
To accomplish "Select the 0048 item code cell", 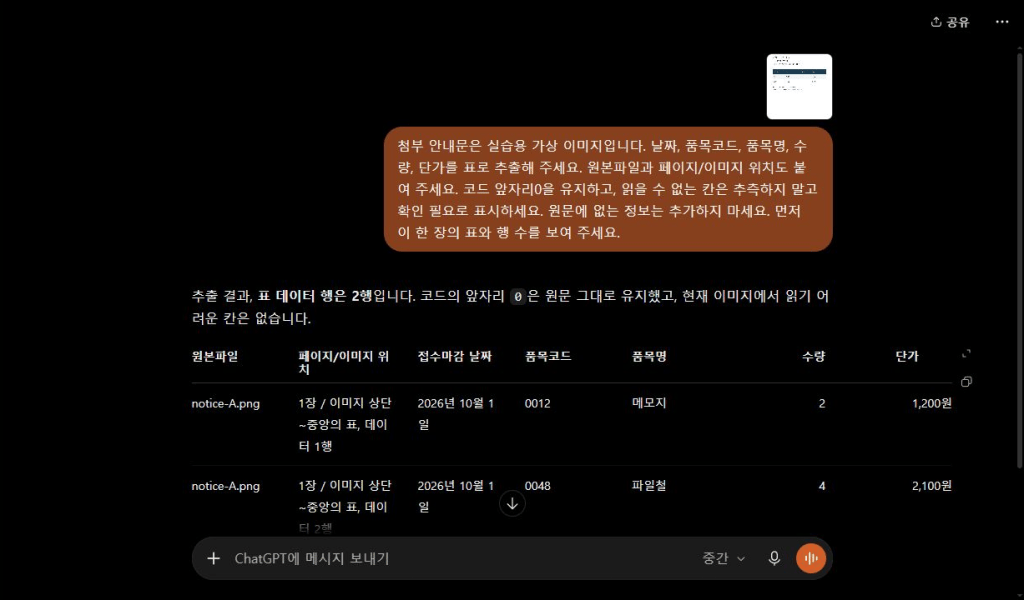I will coord(537,486).
